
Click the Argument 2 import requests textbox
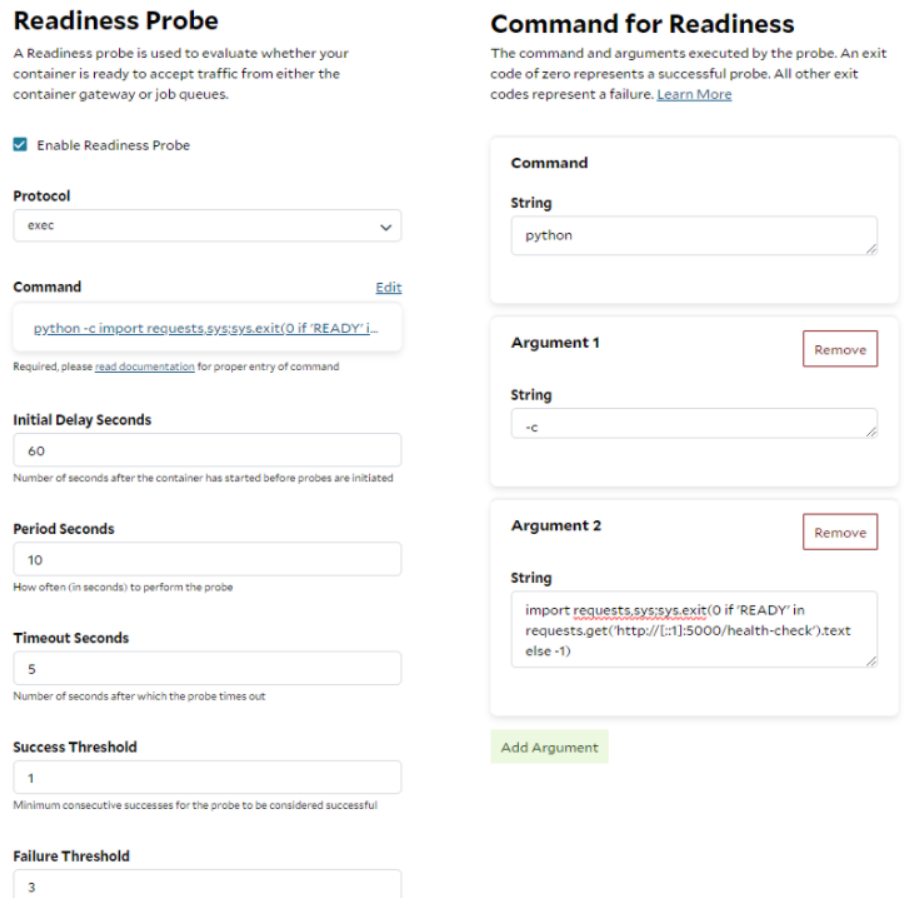(694, 630)
